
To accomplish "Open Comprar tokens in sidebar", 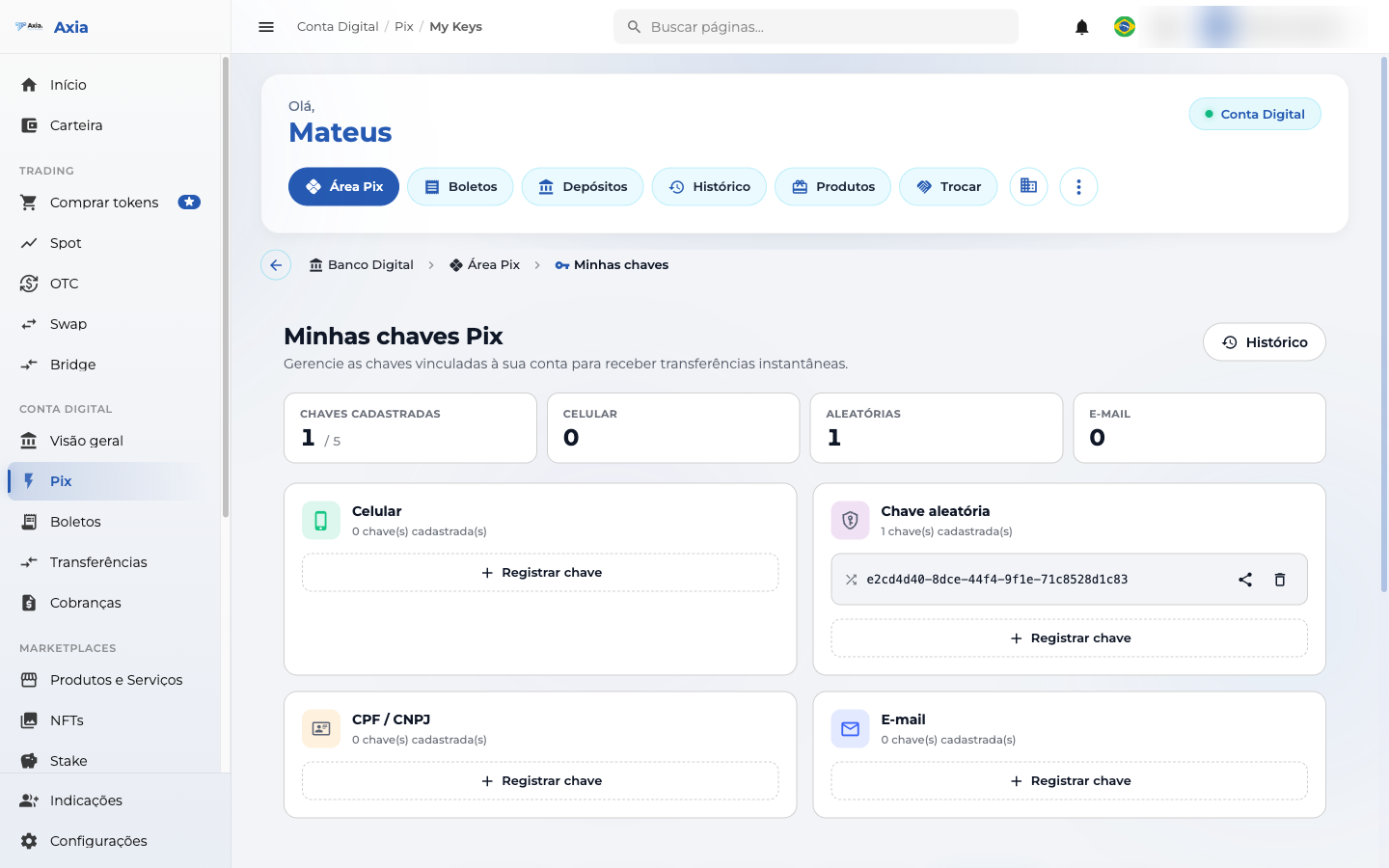I will [x=110, y=203].
